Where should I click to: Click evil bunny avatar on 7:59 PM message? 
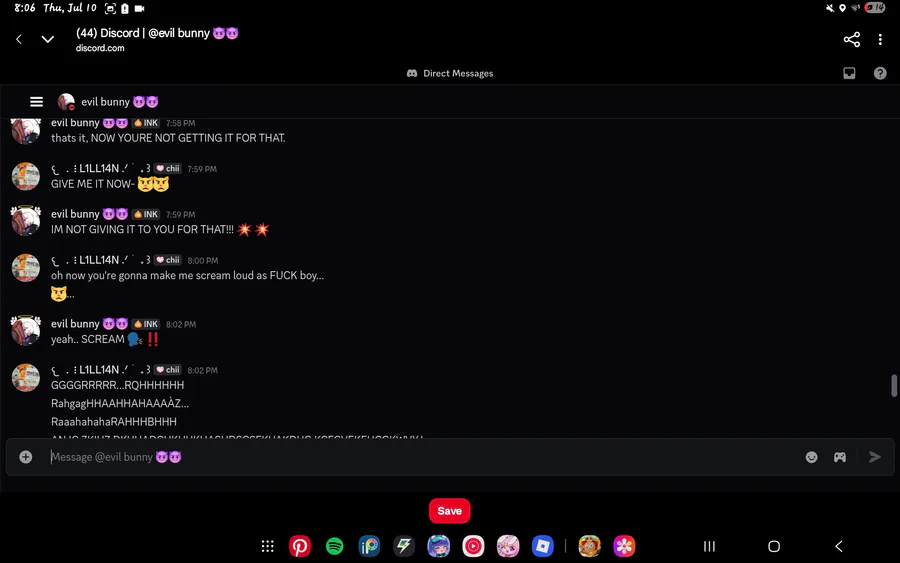26,222
